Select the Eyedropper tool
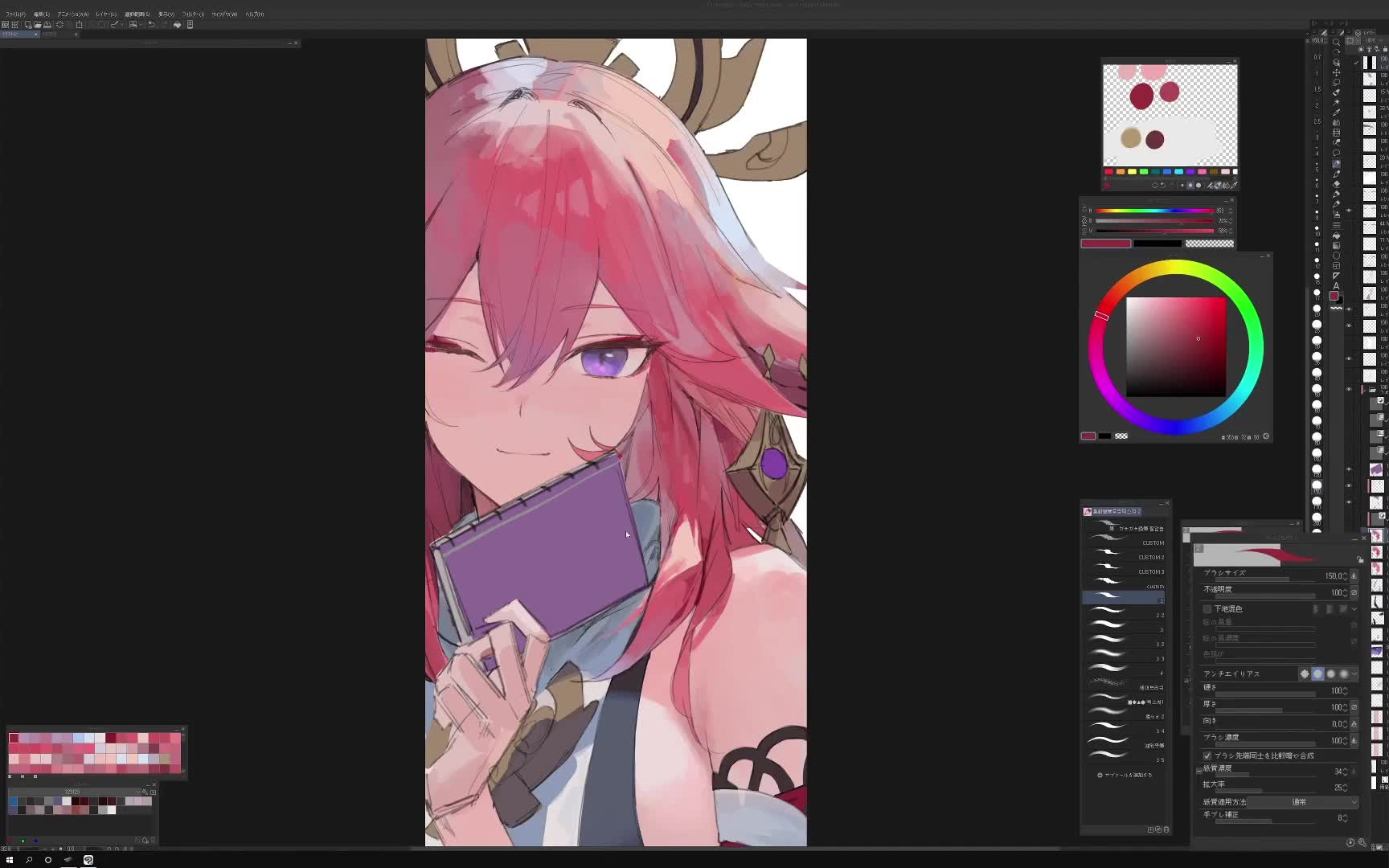The image size is (1389, 868). coord(1336,112)
